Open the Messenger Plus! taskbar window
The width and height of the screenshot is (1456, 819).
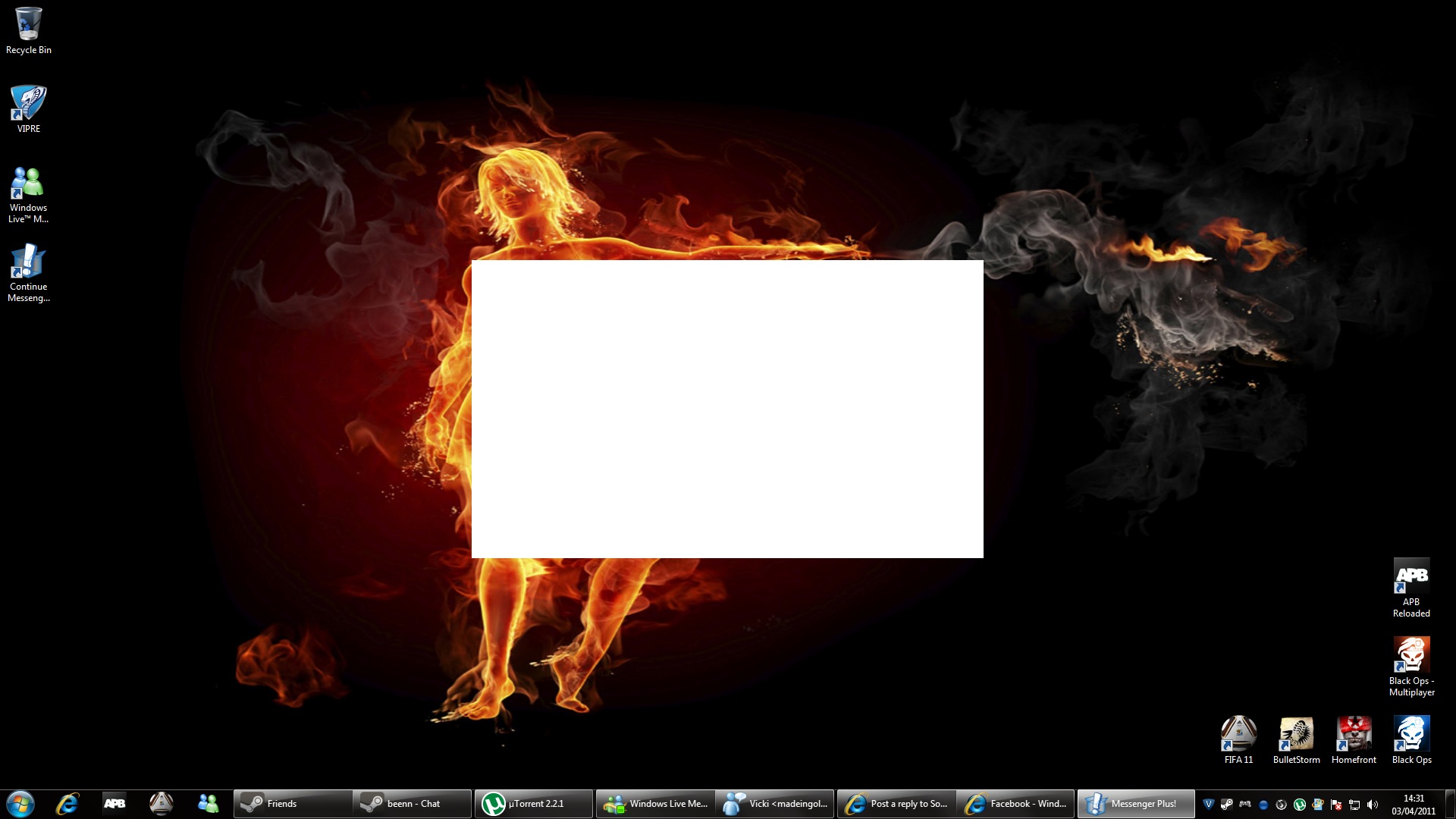click(x=1135, y=804)
